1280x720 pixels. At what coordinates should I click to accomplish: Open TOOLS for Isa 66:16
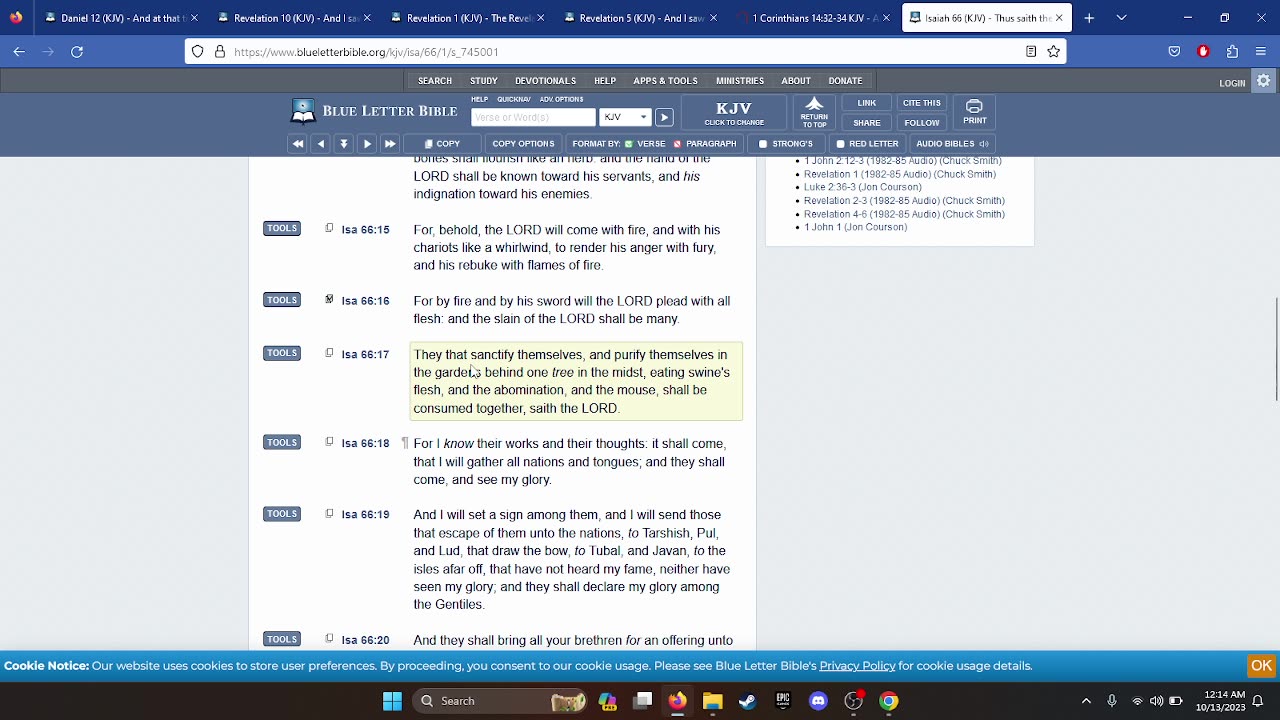point(282,300)
